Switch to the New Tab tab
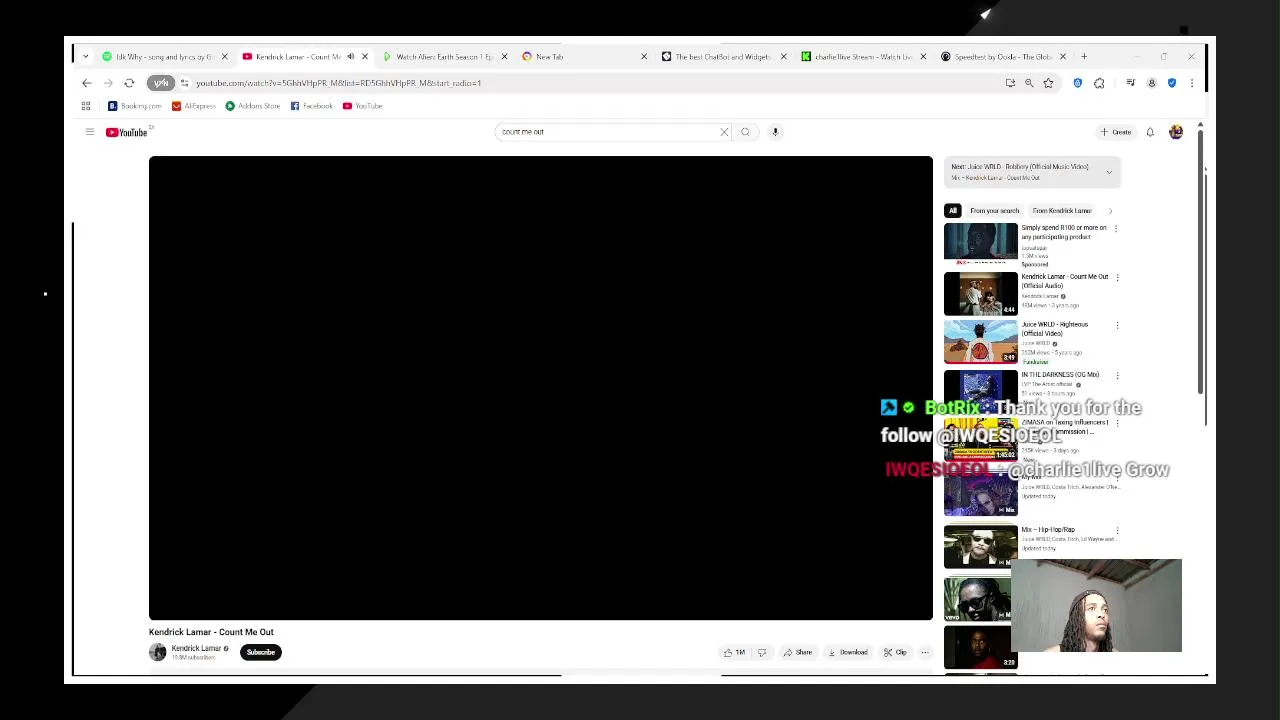The height and width of the screenshot is (720, 1280). [584, 57]
